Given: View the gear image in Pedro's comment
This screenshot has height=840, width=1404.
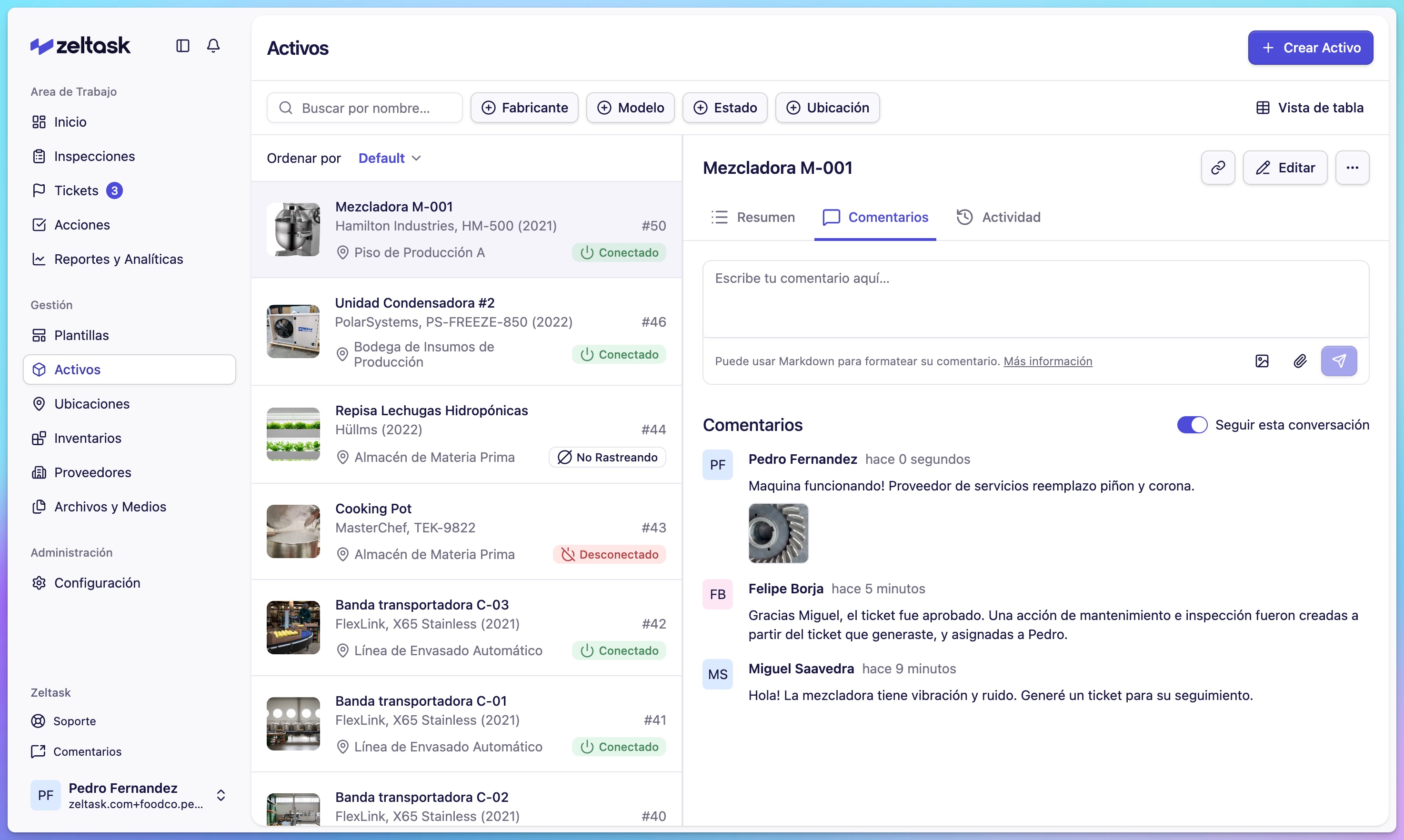Looking at the screenshot, I should pyautogui.click(x=778, y=533).
